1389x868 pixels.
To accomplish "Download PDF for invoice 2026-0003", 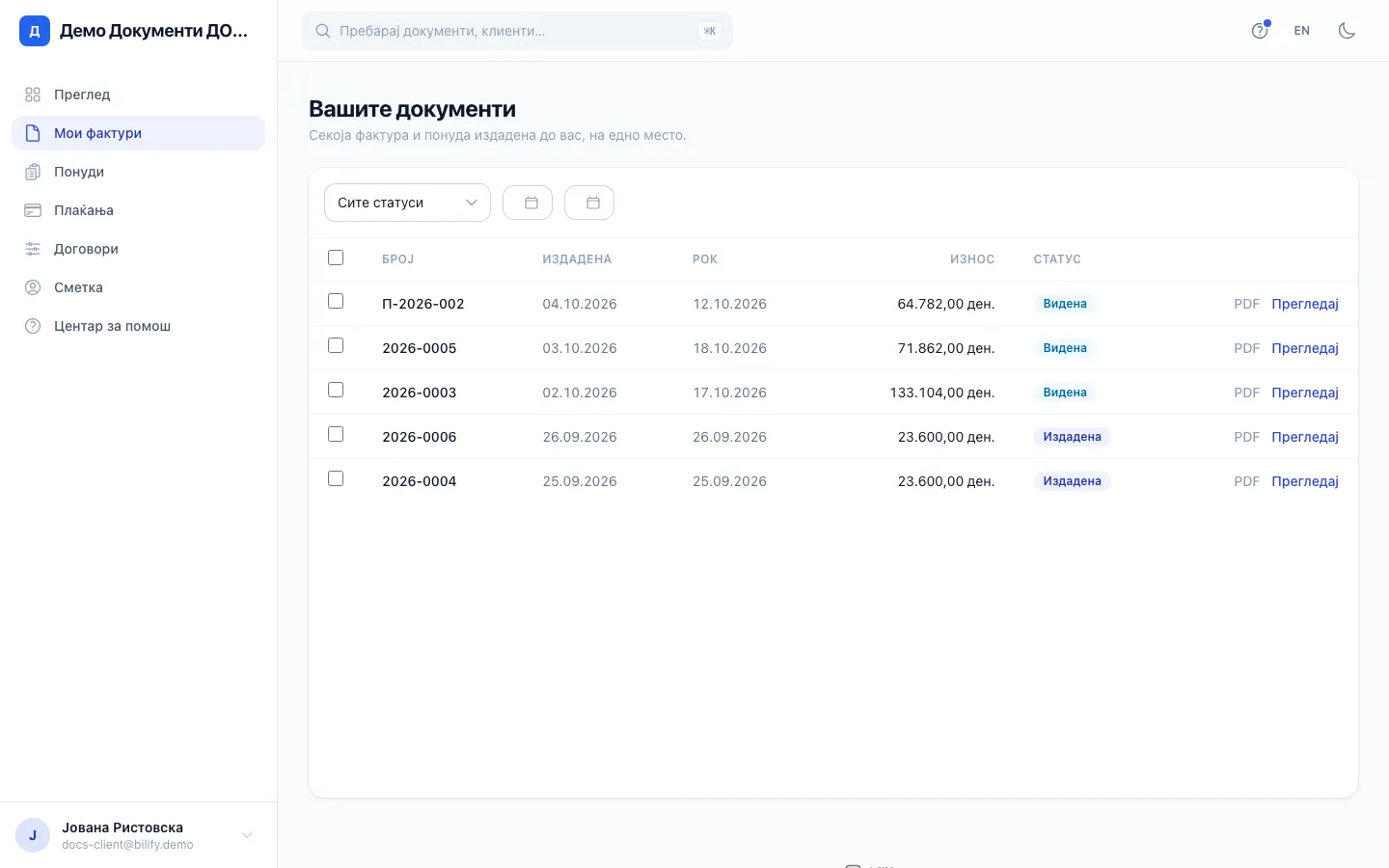I will [1246, 393].
